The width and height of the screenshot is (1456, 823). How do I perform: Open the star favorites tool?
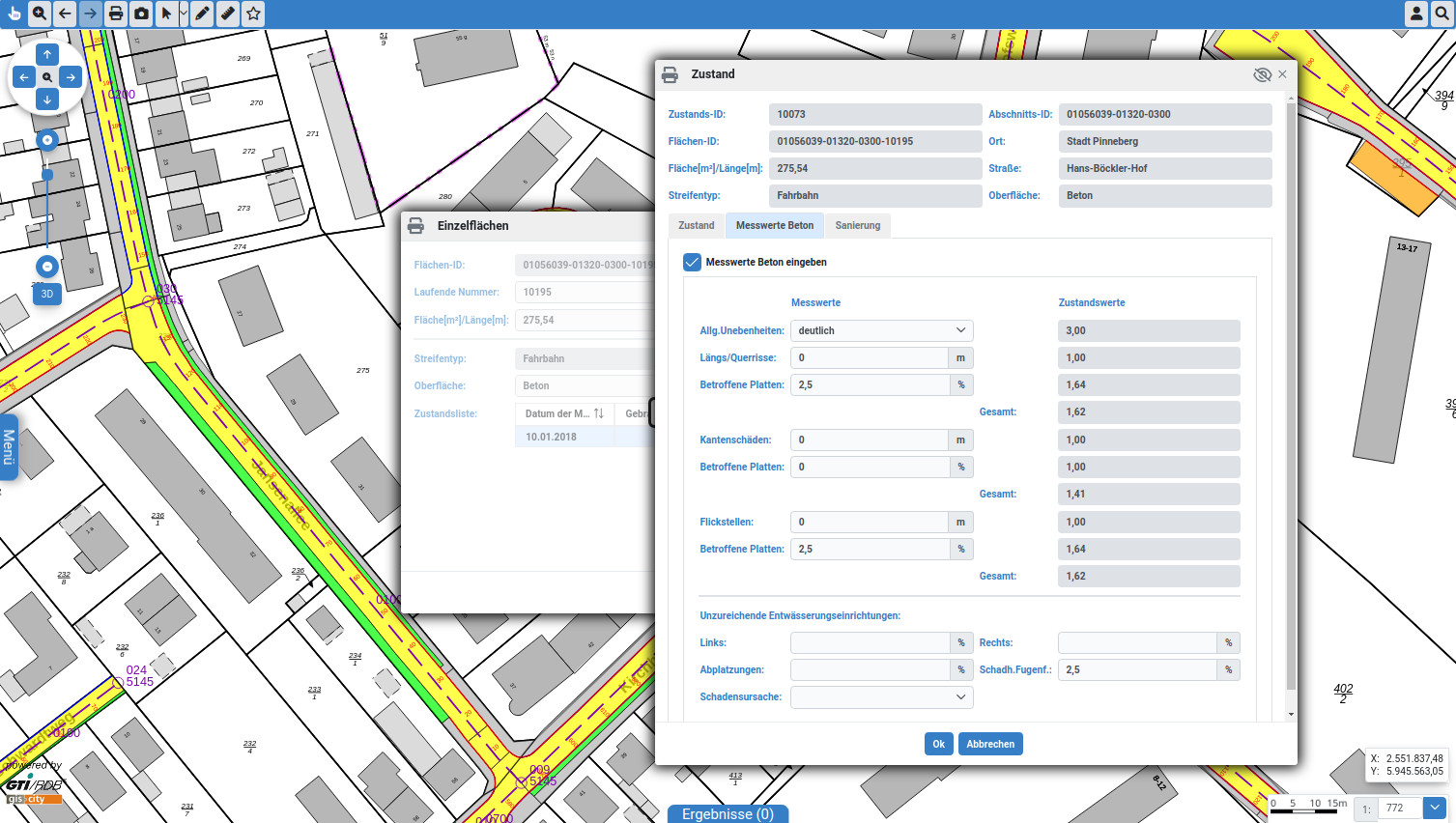[x=253, y=14]
